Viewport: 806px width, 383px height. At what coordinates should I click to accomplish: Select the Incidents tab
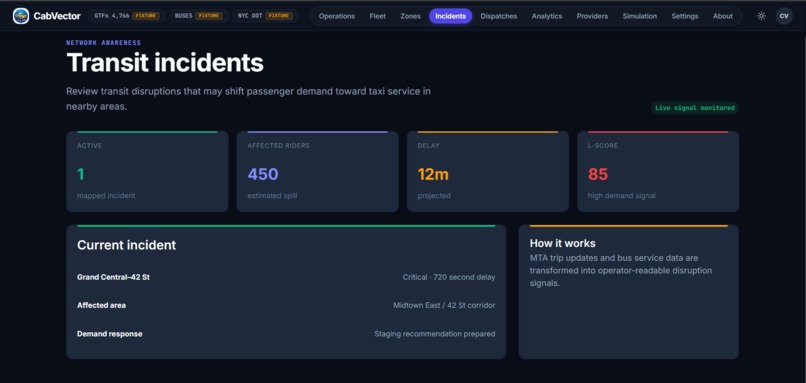[450, 16]
